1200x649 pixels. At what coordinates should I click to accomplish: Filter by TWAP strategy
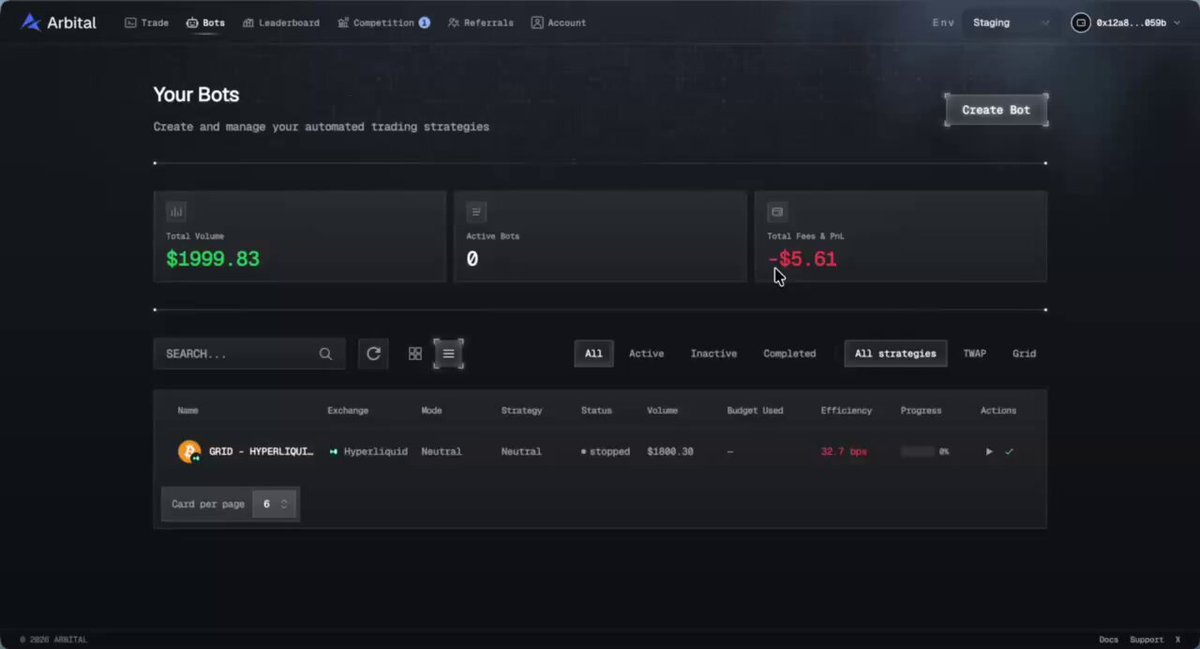(975, 353)
